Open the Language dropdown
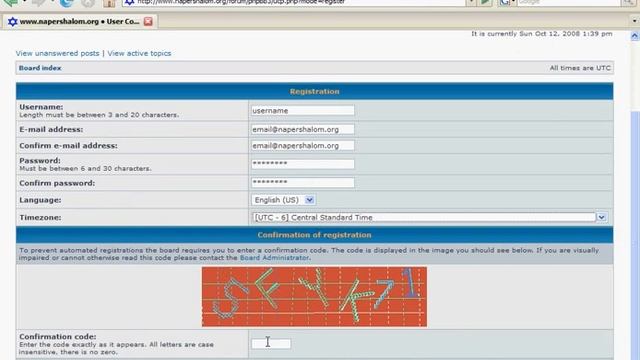This screenshot has width=640, height=360. pyautogui.click(x=284, y=200)
